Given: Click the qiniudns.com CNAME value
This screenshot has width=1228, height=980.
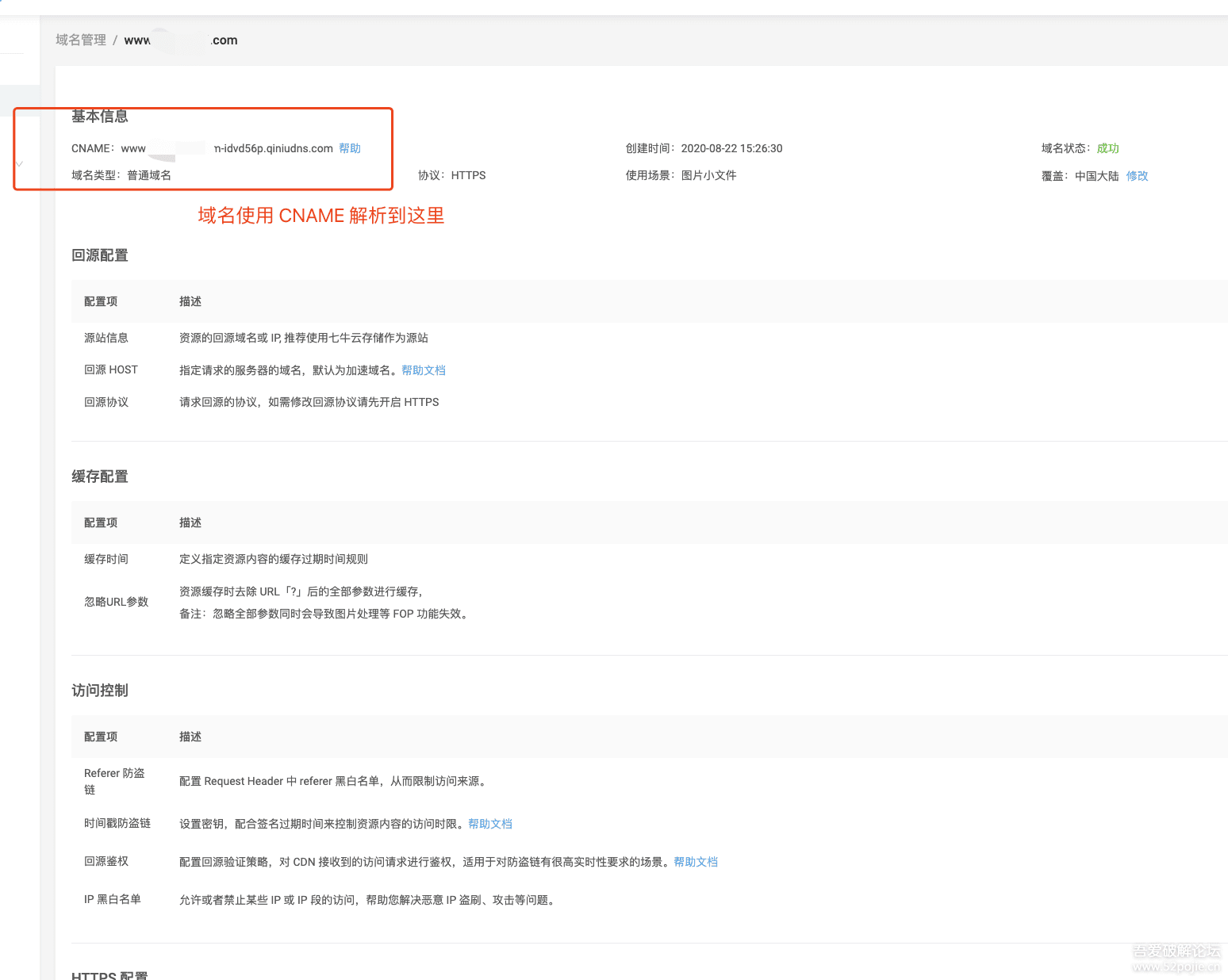Looking at the screenshot, I should (x=273, y=148).
